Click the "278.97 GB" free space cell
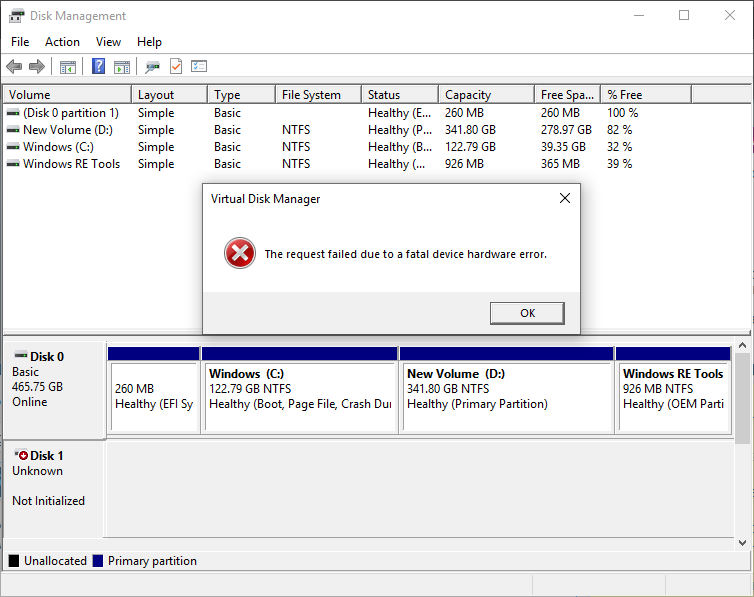Image resolution: width=754 pixels, height=597 pixels. pyautogui.click(x=566, y=130)
